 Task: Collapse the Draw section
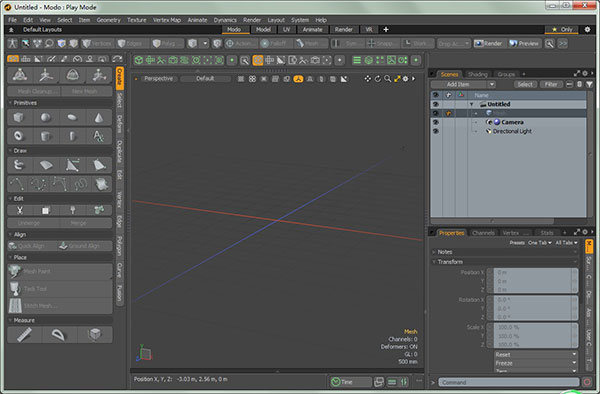10,151
